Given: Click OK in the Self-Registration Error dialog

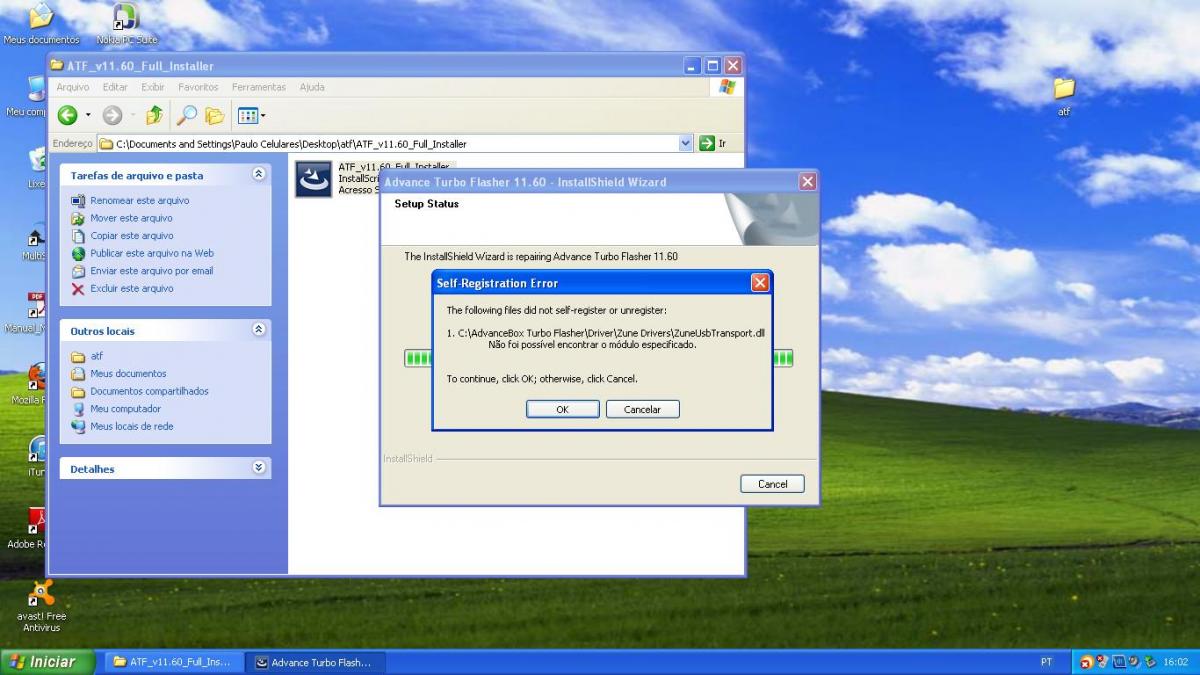Looking at the screenshot, I should [562, 409].
